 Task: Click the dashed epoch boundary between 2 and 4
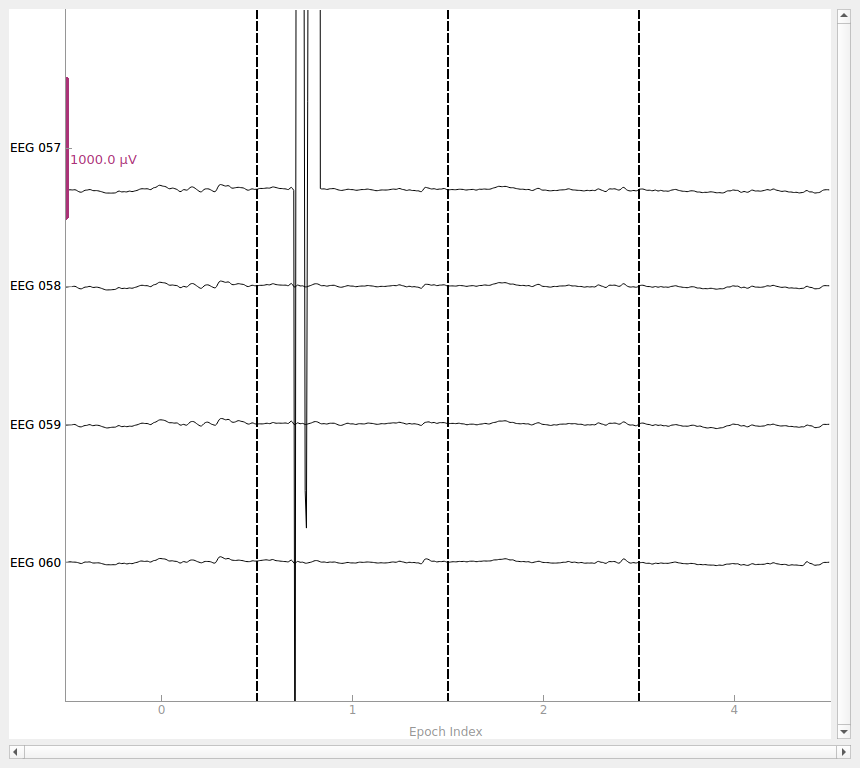[x=638, y=355]
